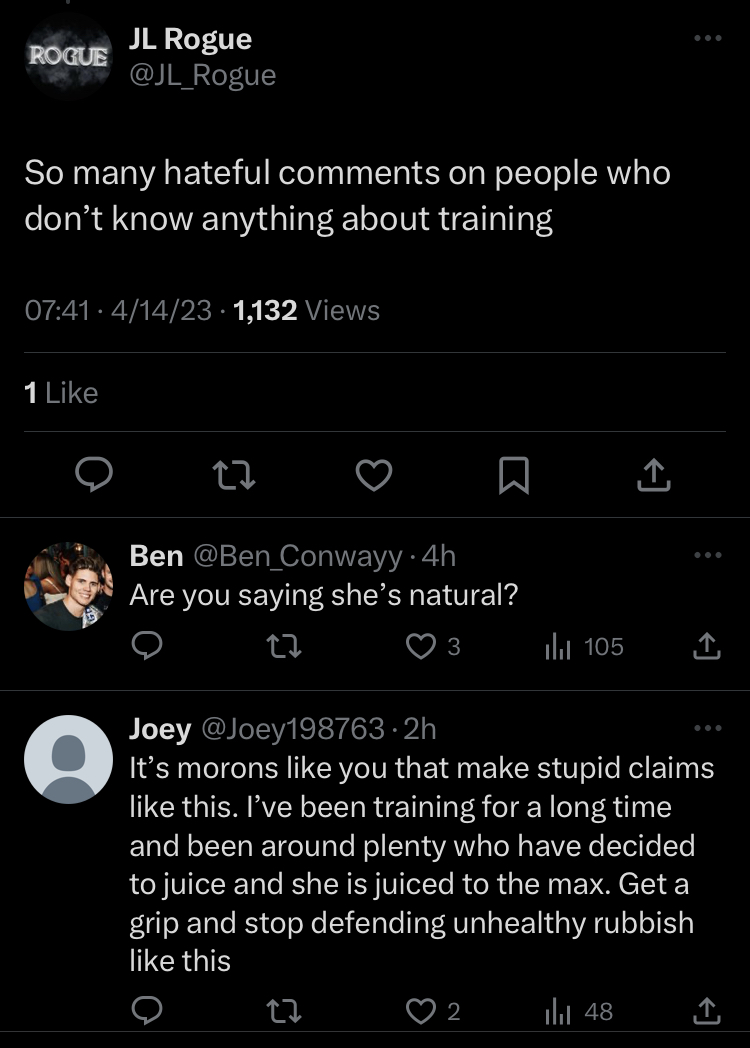Reply to JL Rogue's main tweet
The width and height of the screenshot is (750, 1048).
(x=95, y=476)
